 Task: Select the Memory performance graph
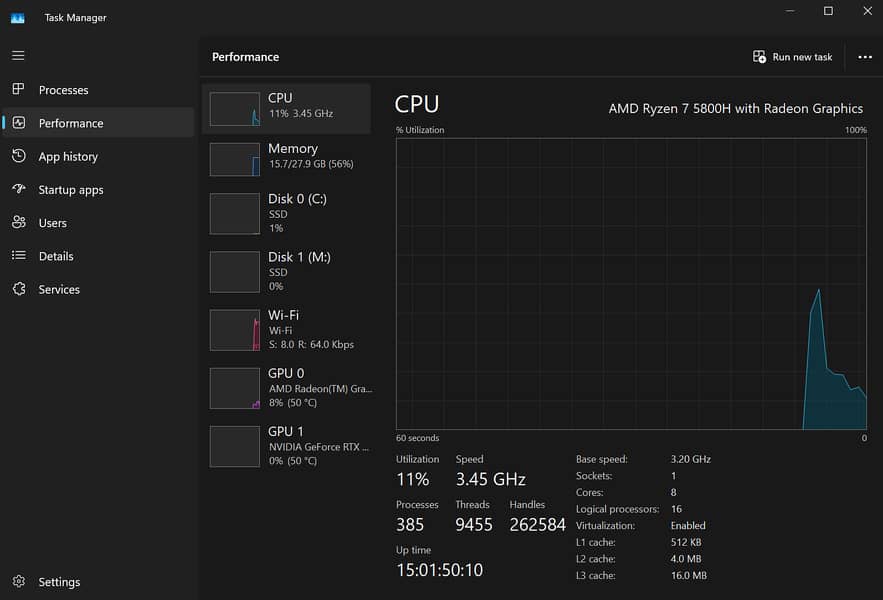point(286,156)
